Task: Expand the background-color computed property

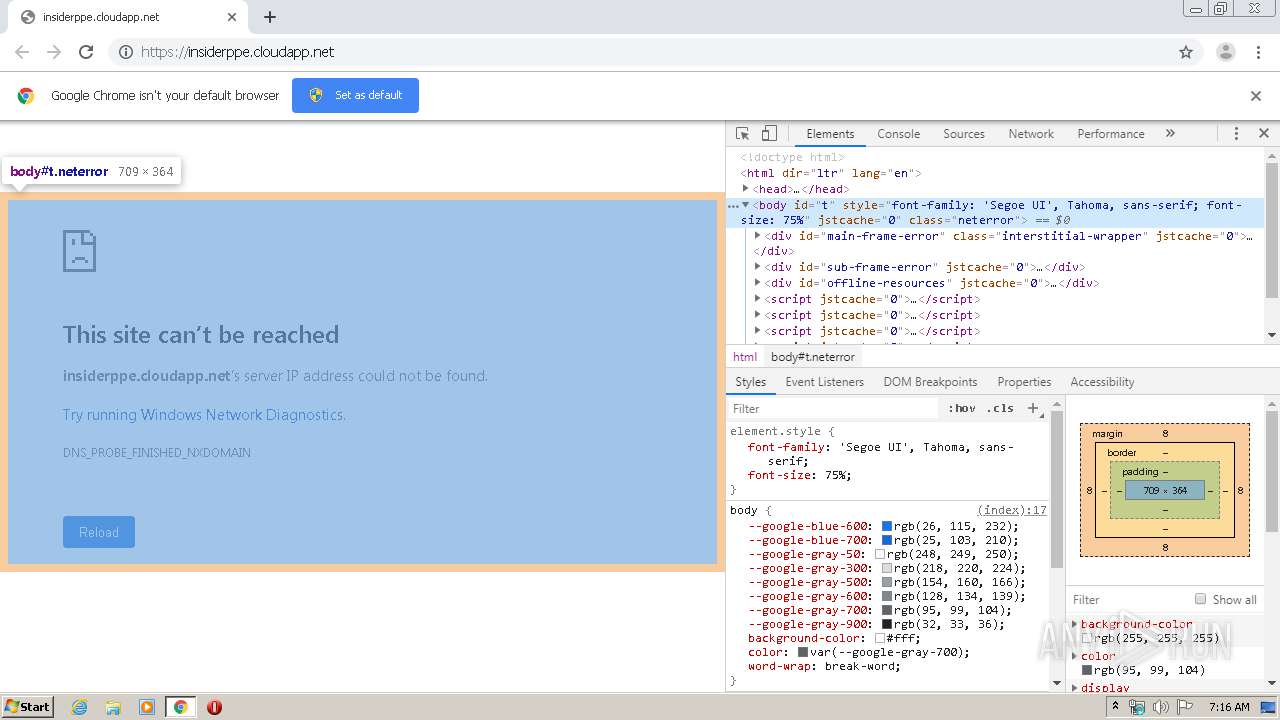Action: (1075, 624)
